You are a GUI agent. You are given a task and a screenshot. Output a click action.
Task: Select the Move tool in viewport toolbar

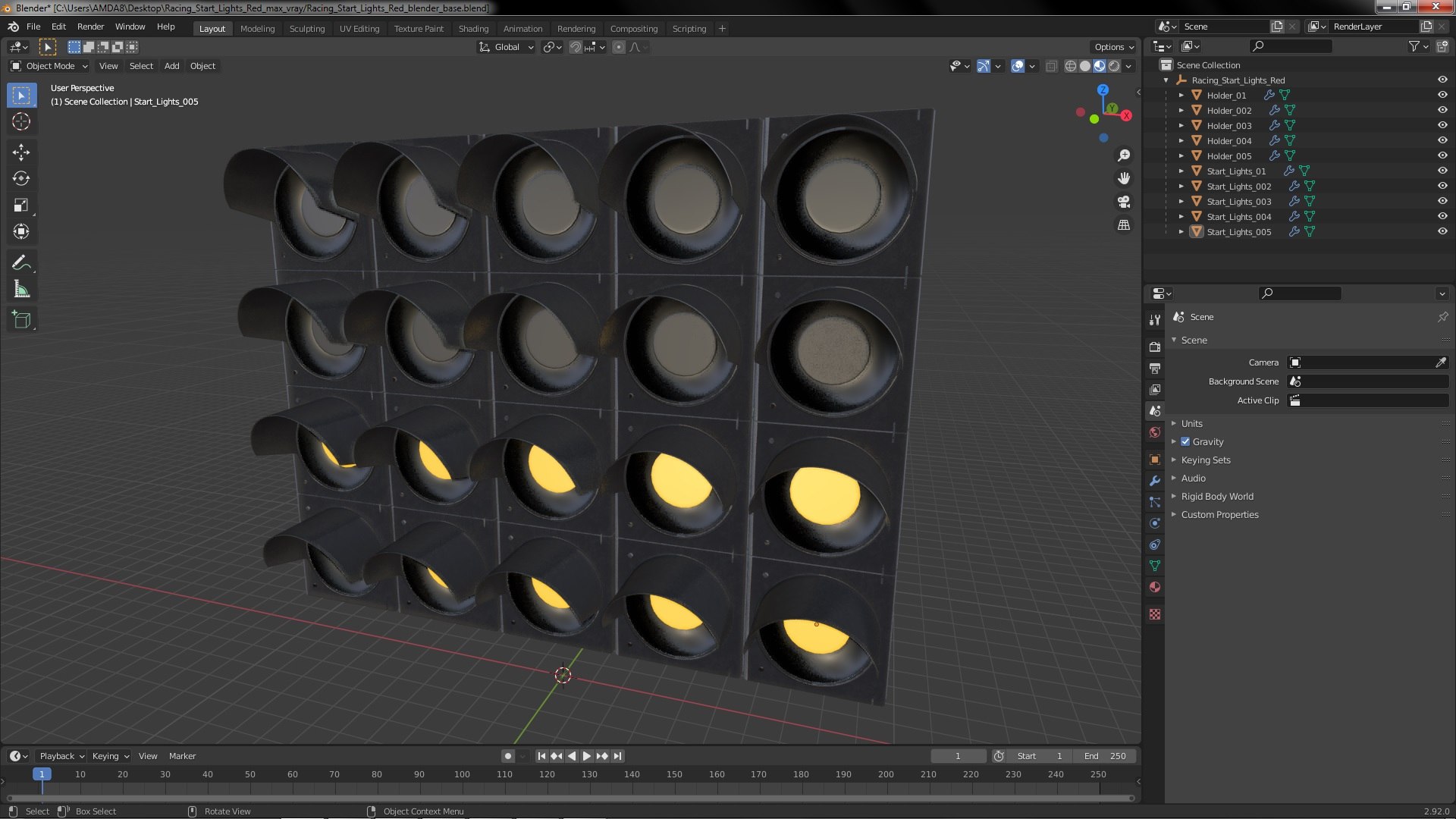tap(21, 152)
